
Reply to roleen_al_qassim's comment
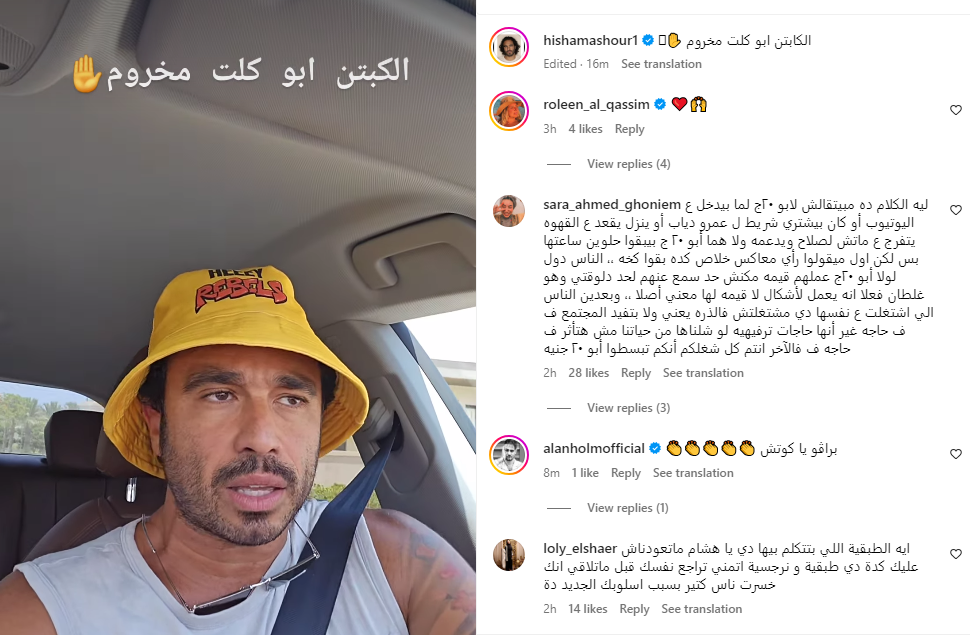point(630,129)
